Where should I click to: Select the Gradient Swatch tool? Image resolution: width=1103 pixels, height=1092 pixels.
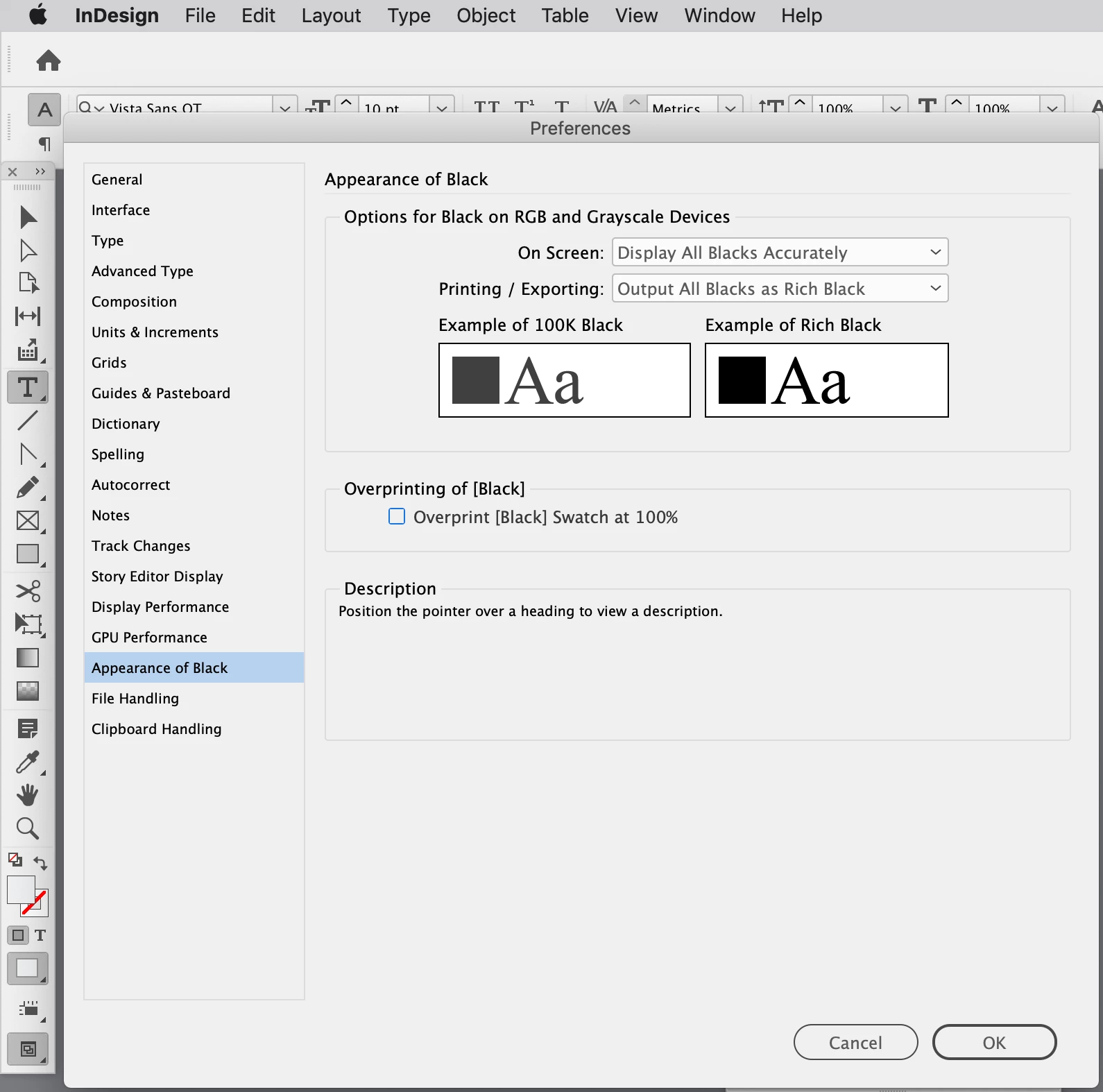click(x=28, y=657)
